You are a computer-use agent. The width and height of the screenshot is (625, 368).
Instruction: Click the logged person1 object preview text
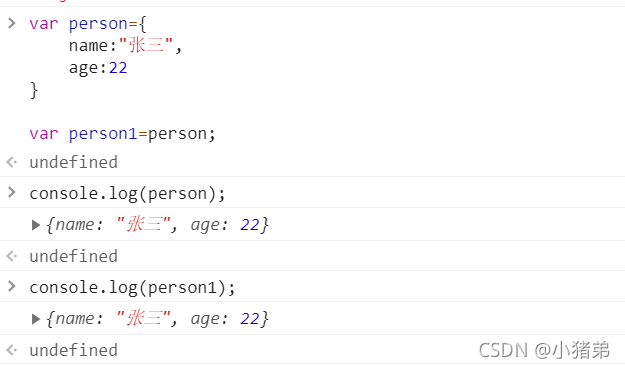coord(157,319)
